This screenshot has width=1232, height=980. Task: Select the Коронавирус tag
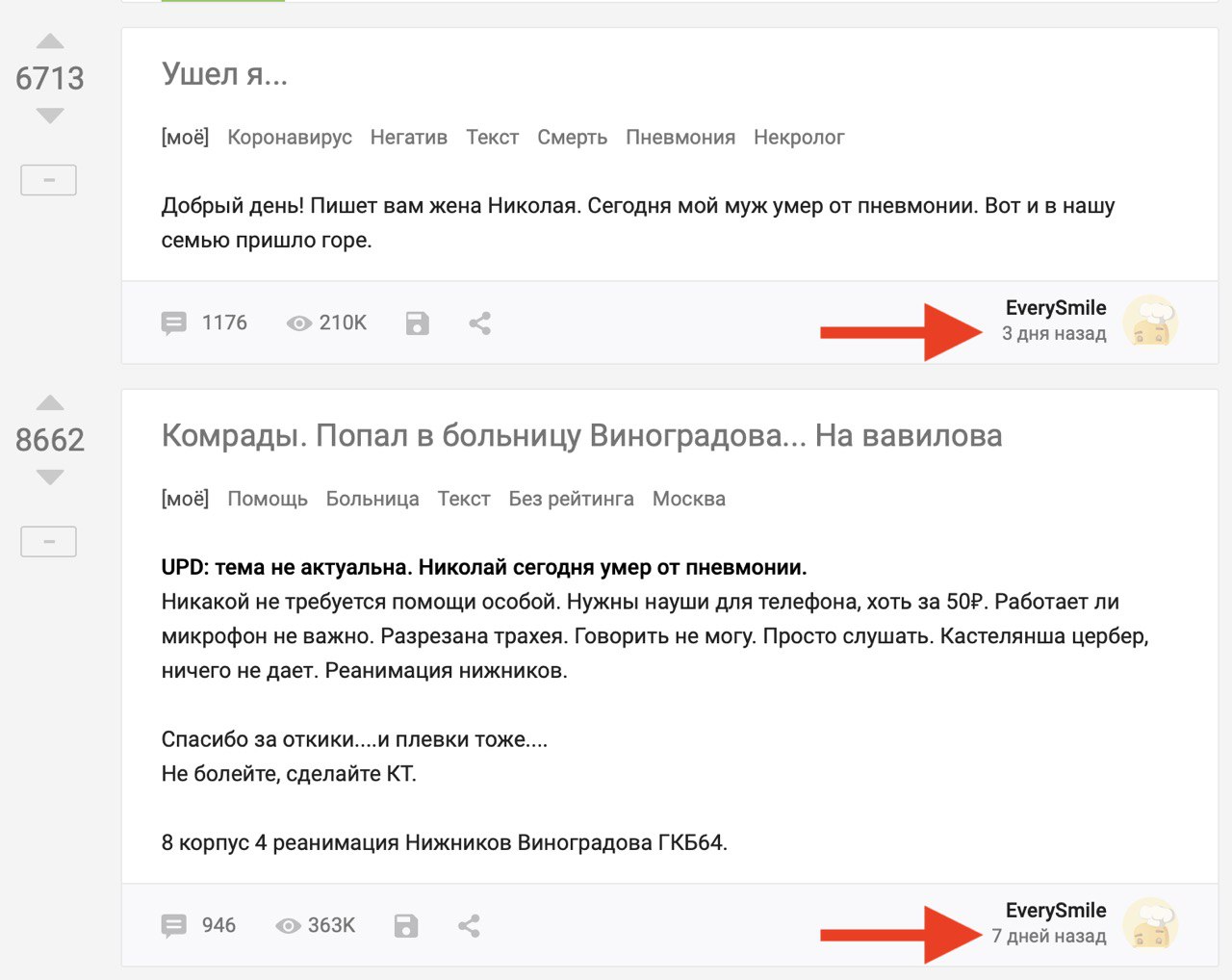(290, 138)
